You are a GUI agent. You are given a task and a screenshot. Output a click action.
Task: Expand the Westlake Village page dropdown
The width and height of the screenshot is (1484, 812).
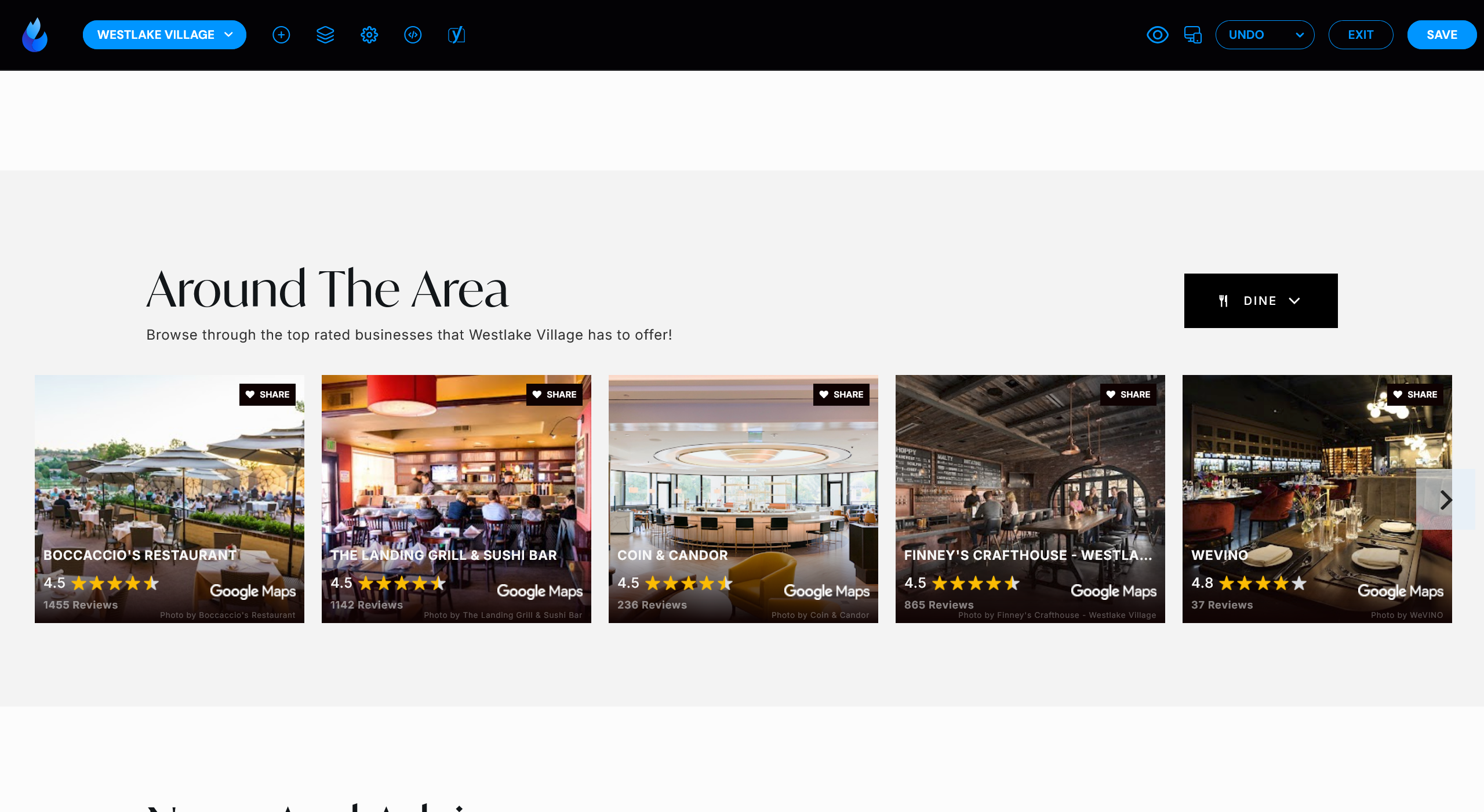tap(165, 35)
